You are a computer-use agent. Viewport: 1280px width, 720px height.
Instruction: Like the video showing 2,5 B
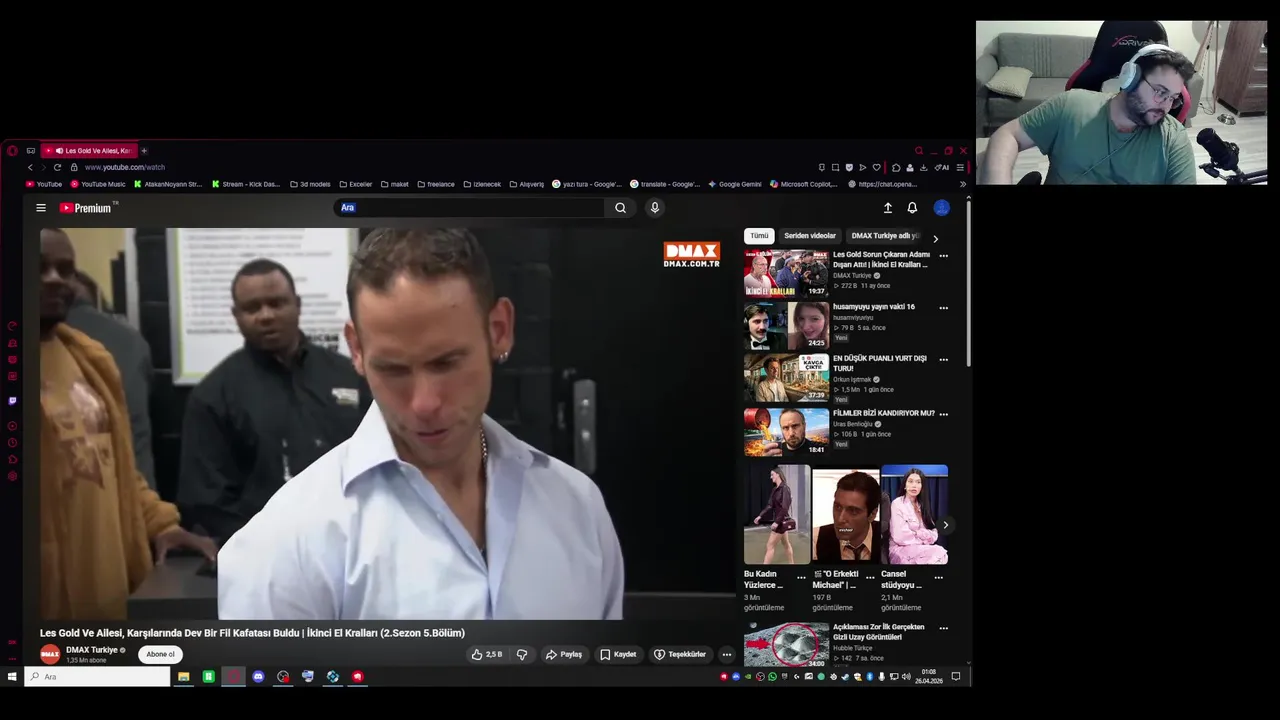pyautogui.click(x=487, y=655)
